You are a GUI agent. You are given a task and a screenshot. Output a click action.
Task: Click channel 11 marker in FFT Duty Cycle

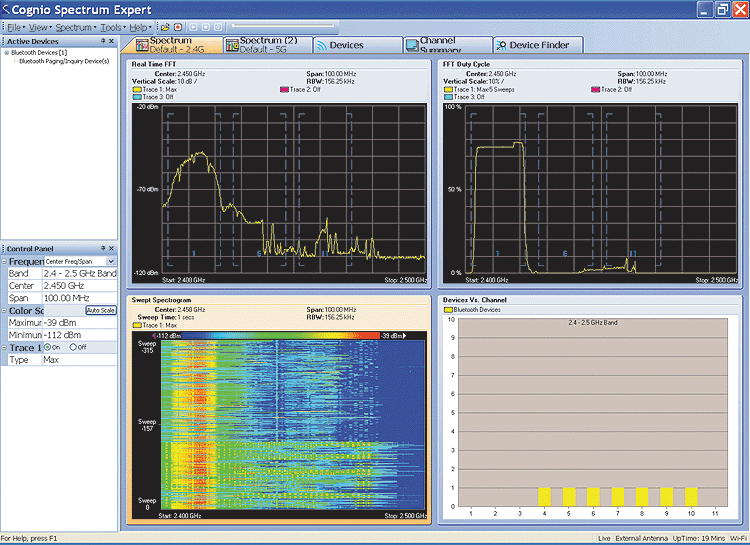tap(632, 253)
